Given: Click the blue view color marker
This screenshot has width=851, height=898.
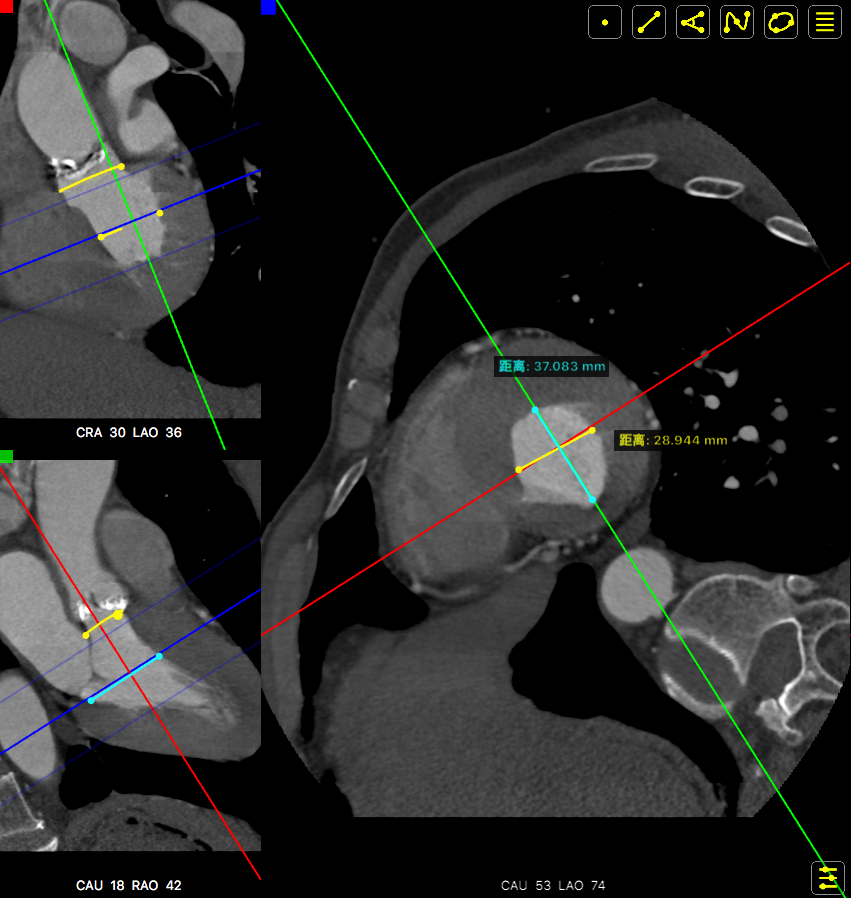Looking at the screenshot, I should point(268,7).
